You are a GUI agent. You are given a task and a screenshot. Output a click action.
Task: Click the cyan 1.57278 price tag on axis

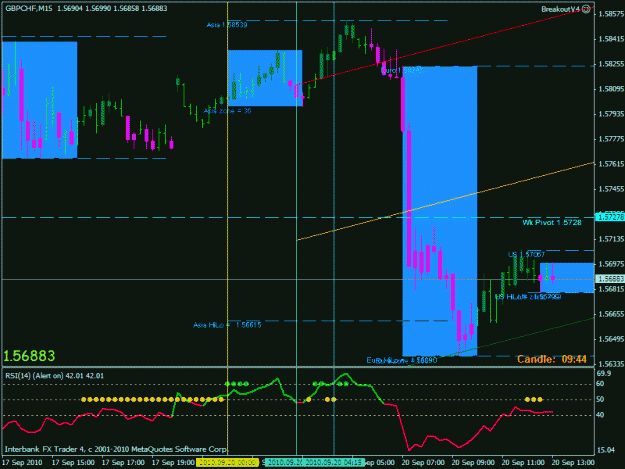point(609,217)
